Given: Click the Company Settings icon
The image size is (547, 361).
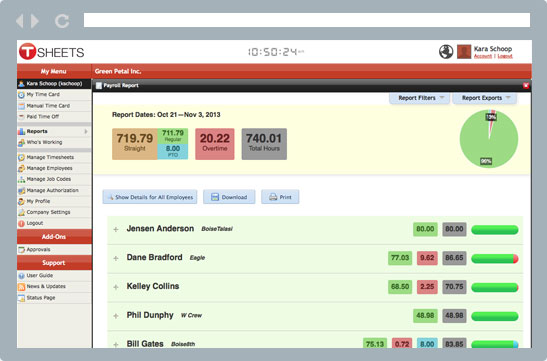Looking at the screenshot, I should [x=21, y=212].
